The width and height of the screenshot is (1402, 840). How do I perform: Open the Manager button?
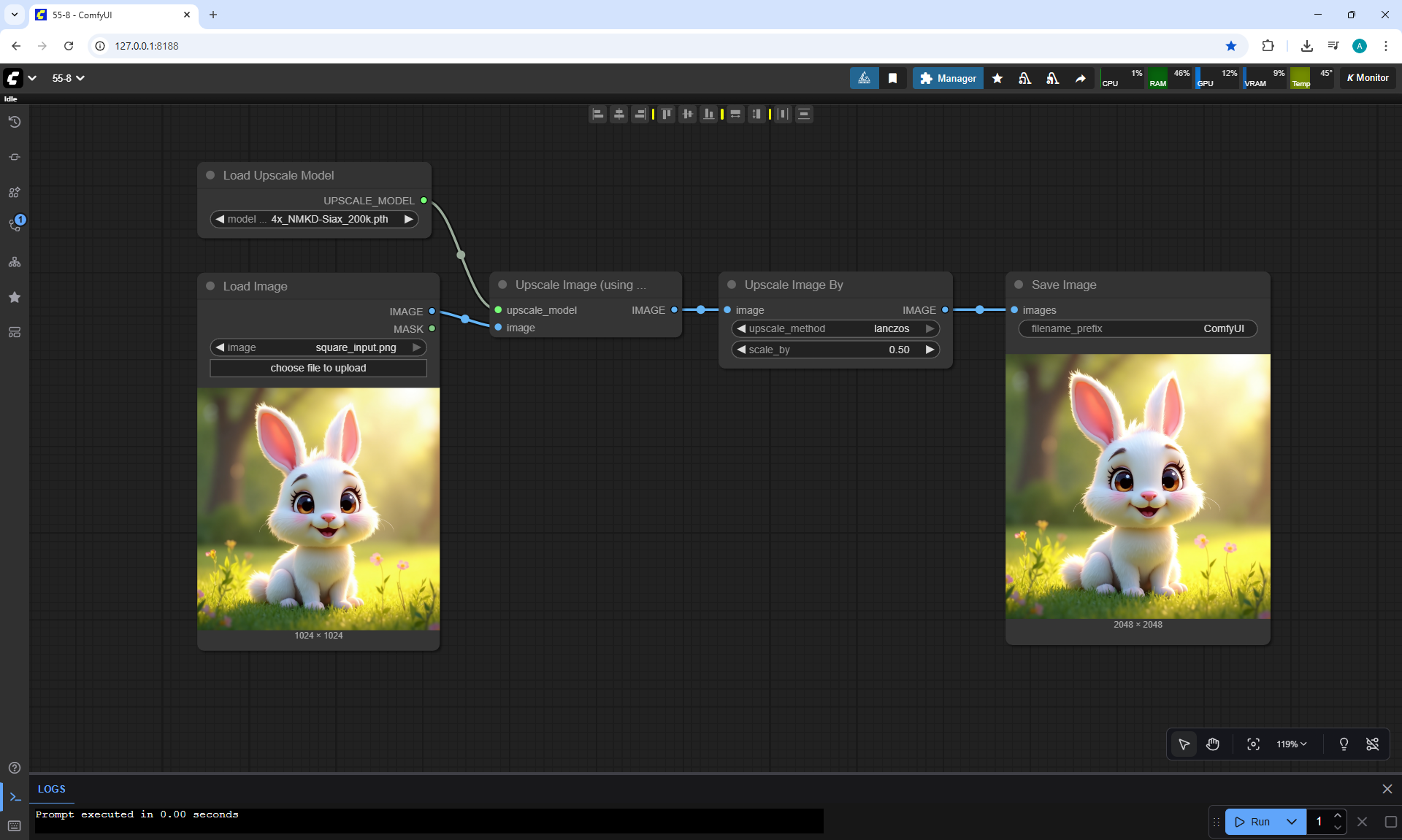point(948,78)
